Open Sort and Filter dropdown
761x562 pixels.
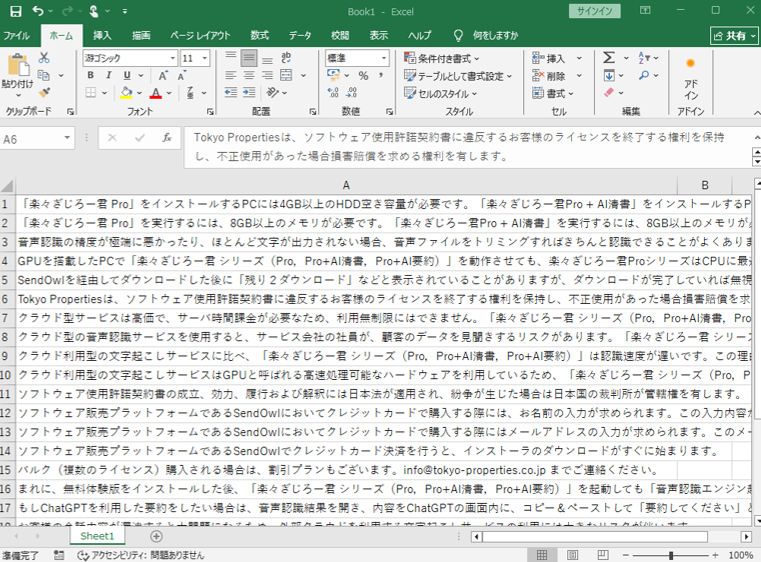point(648,58)
